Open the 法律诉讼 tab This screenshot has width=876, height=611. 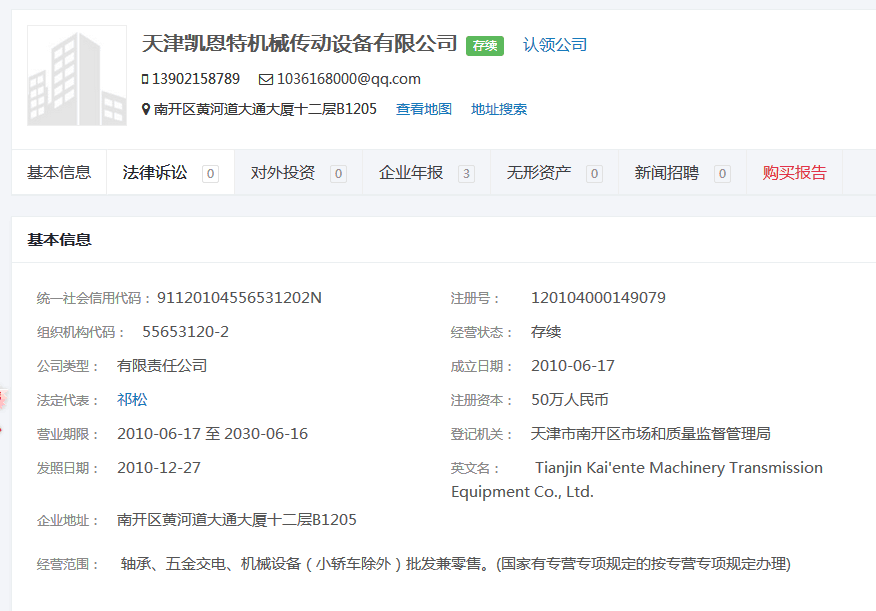point(155,172)
